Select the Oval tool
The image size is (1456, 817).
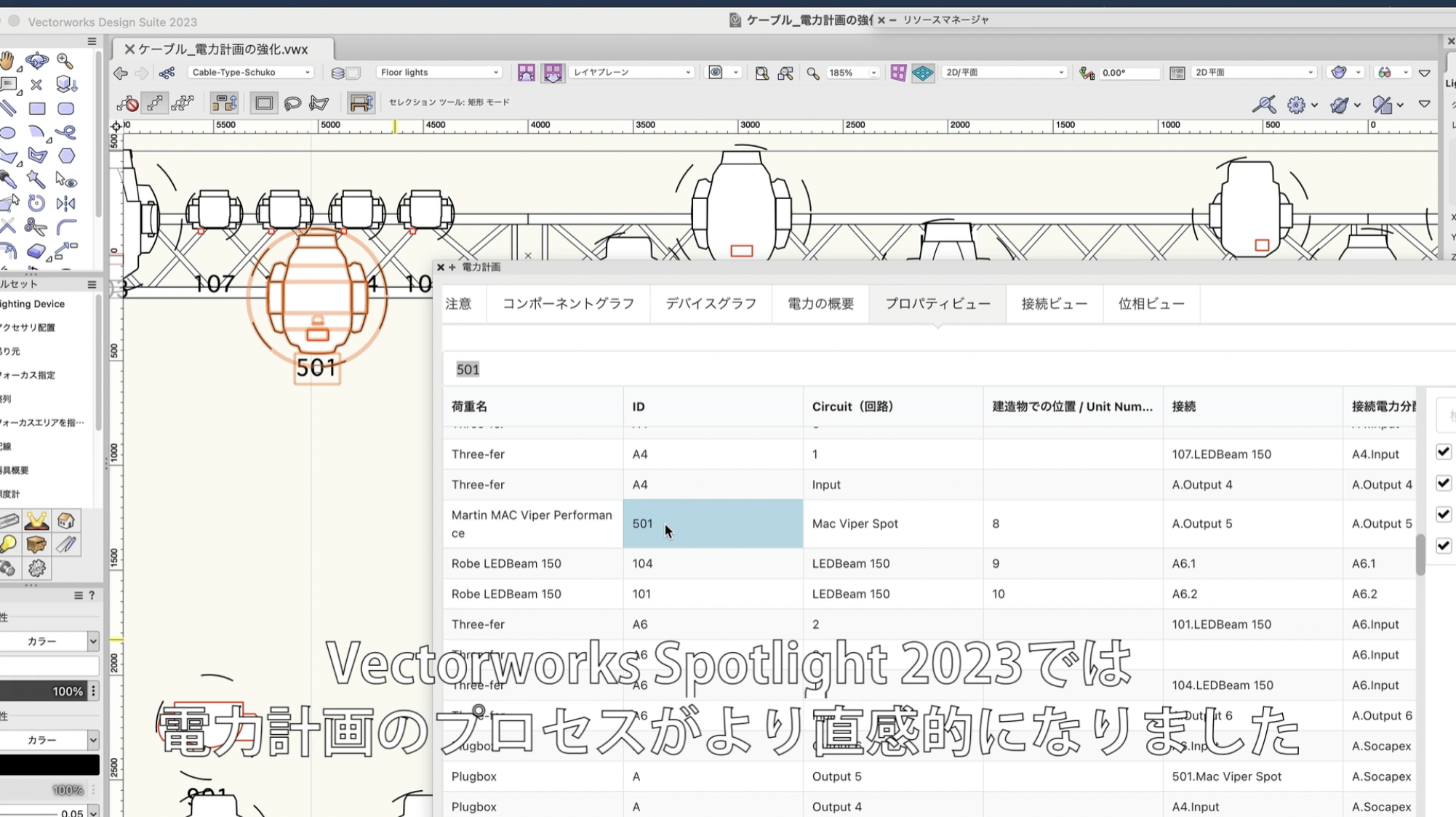(x=7, y=133)
